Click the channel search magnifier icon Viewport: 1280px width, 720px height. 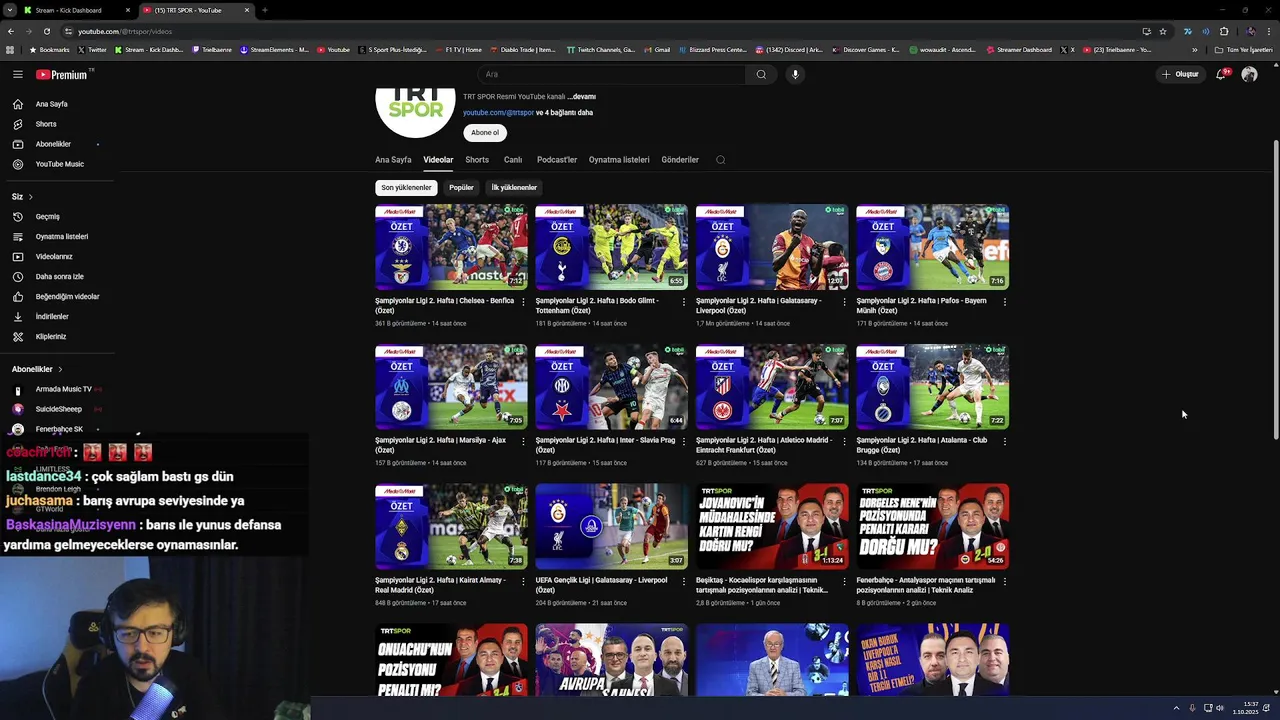point(720,160)
